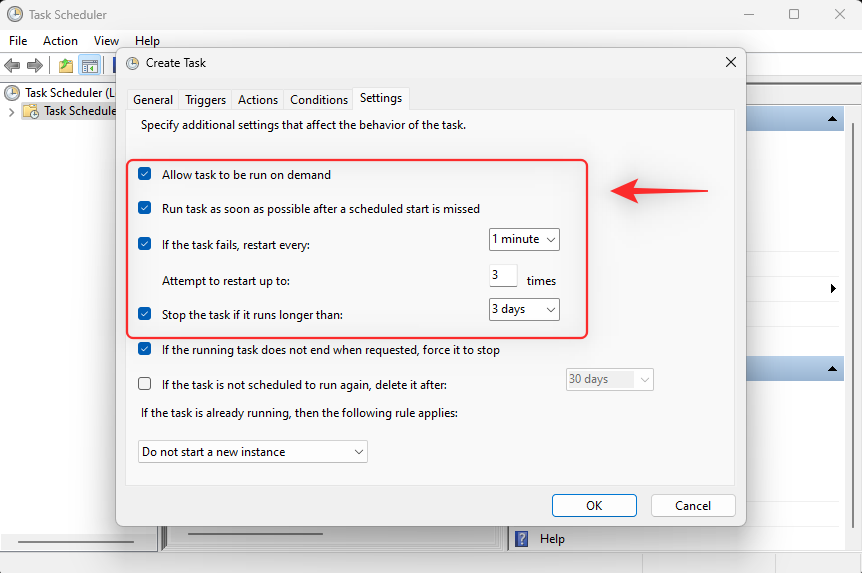Select the Task Scheduler Library folder icon
The image size is (862, 573).
tap(31, 112)
